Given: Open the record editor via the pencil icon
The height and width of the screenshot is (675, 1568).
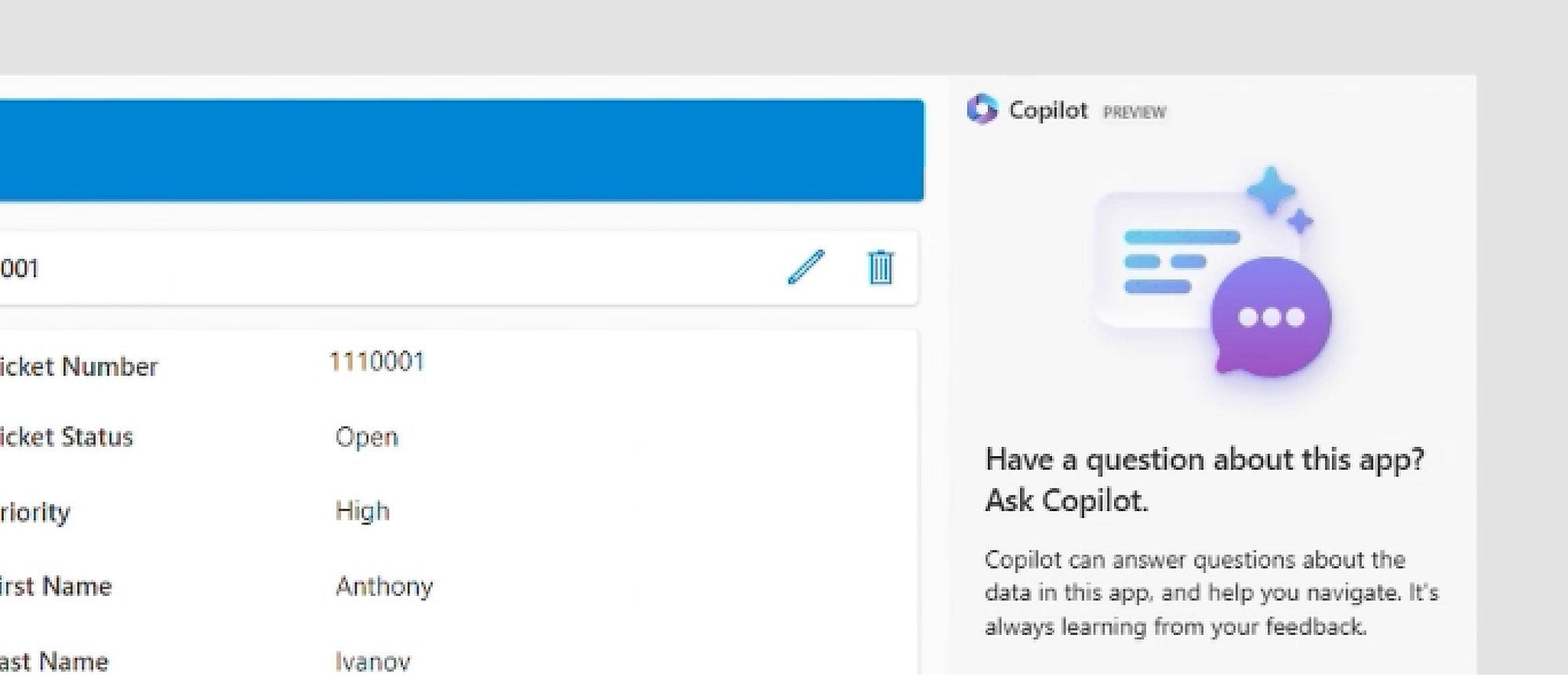Looking at the screenshot, I should [x=806, y=267].
